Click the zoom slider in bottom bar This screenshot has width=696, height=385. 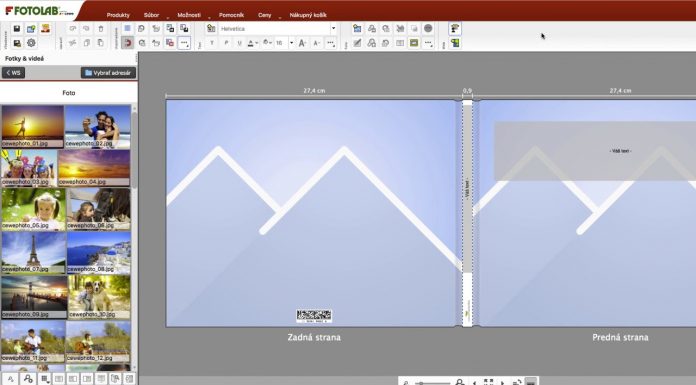tap(432, 382)
